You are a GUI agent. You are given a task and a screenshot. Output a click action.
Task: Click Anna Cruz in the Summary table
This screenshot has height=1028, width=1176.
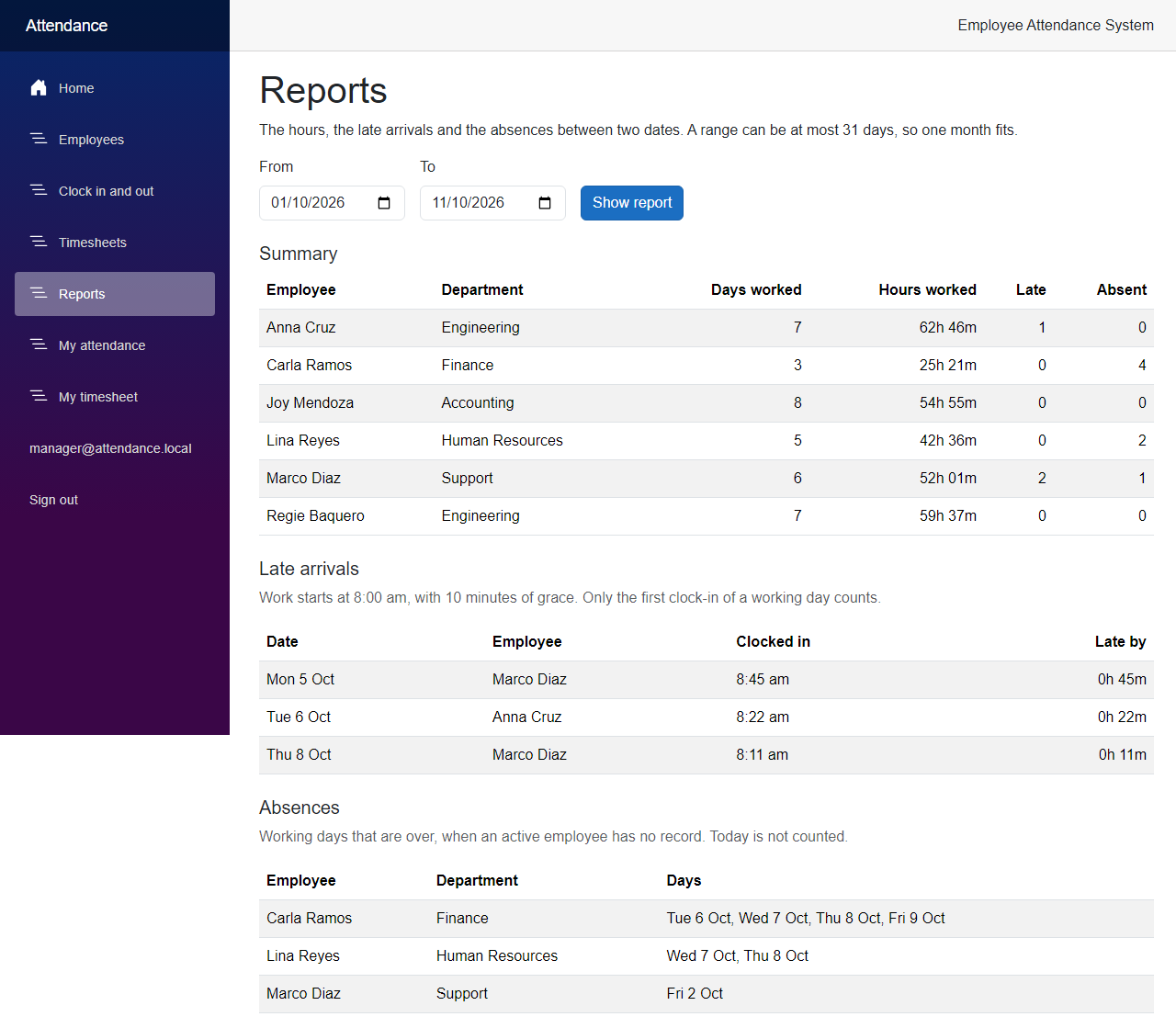tap(301, 327)
